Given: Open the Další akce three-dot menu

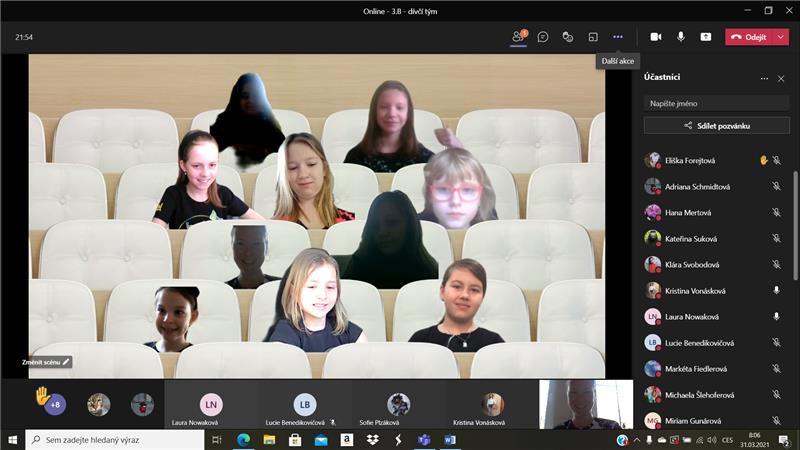Looking at the screenshot, I should click(618, 37).
